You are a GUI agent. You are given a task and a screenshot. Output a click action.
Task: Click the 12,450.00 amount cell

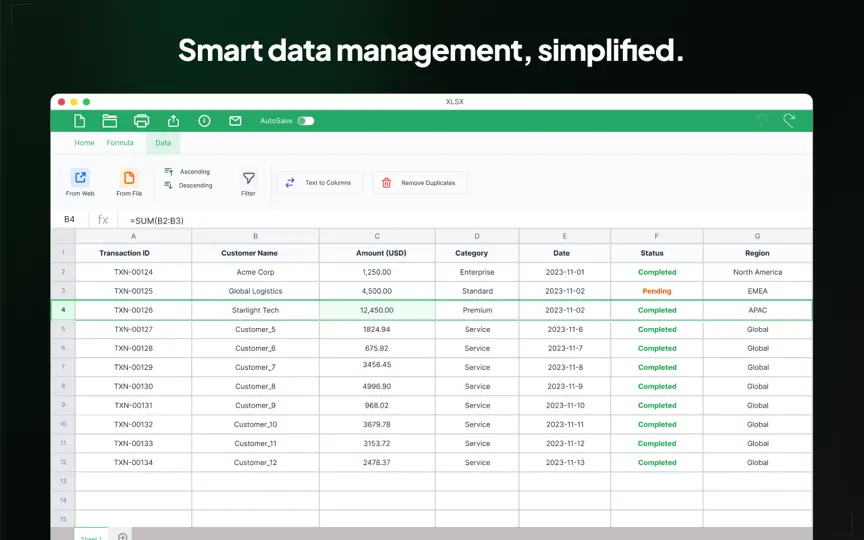coord(377,310)
